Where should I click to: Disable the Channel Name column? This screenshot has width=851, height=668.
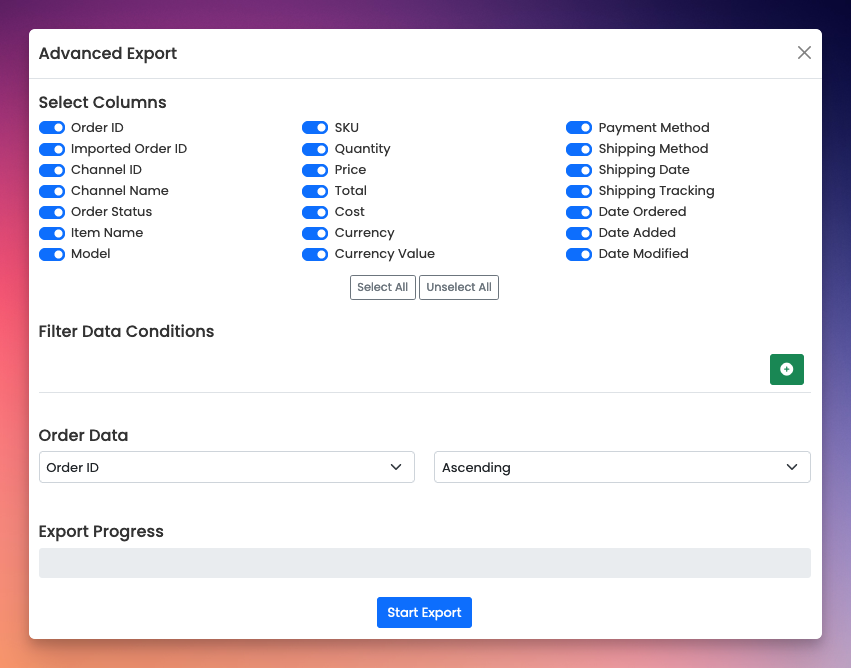point(52,191)
